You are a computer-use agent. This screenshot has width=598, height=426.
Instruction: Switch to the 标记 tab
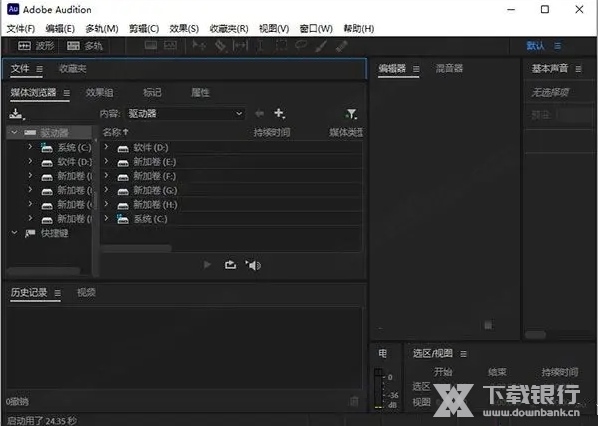pyautogui.click(x=152, y=93)
